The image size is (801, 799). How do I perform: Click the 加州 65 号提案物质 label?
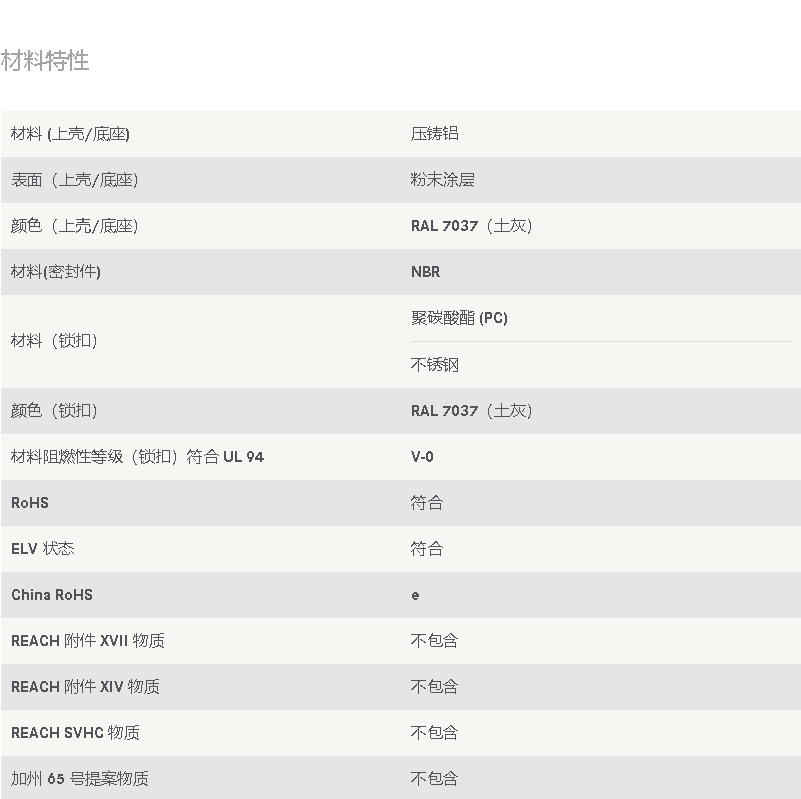80,779
